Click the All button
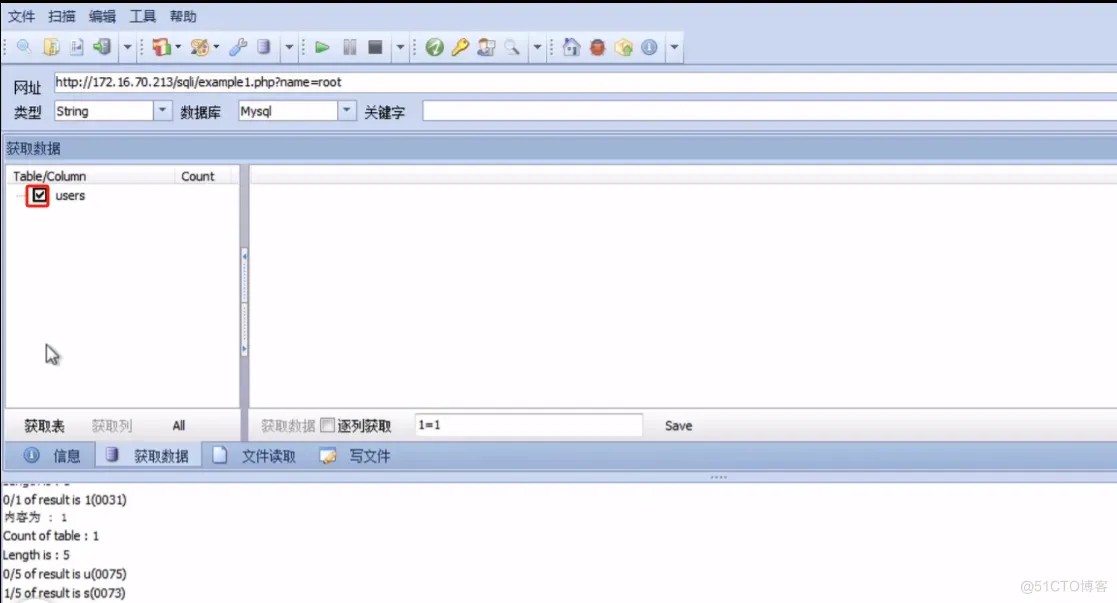The height and width of the screenshot is (603, 1117). pos(179,426)
